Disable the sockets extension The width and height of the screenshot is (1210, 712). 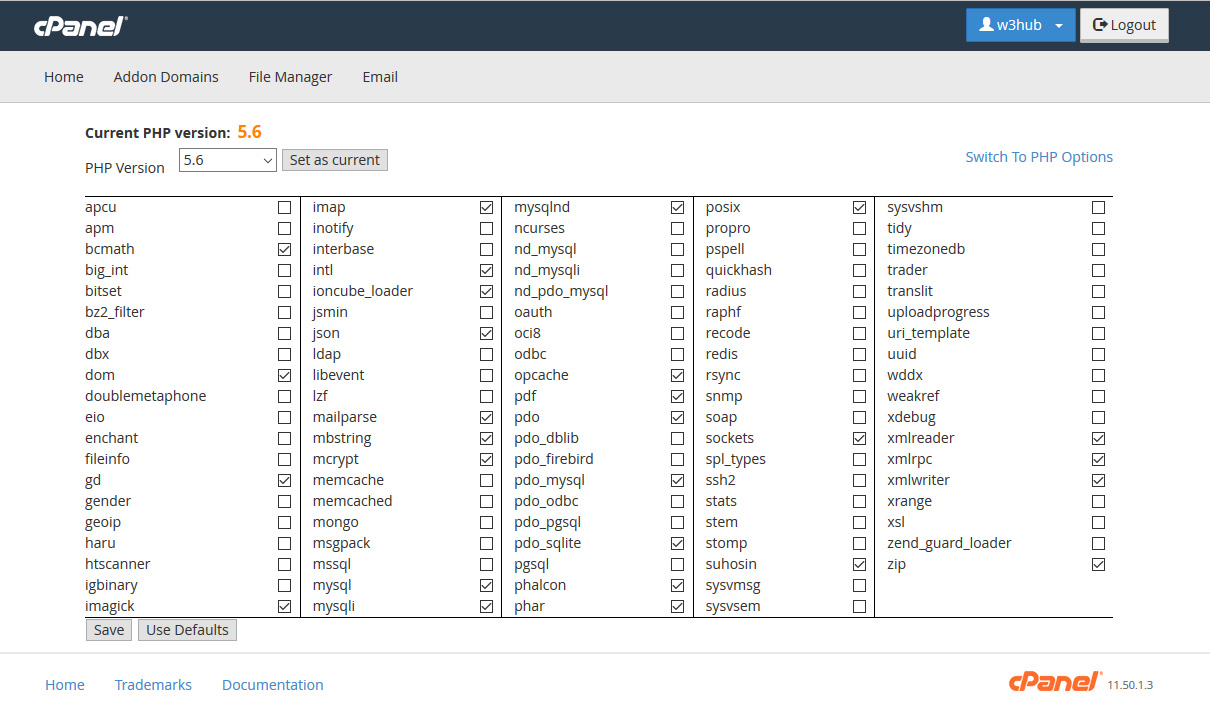(860, 438)
